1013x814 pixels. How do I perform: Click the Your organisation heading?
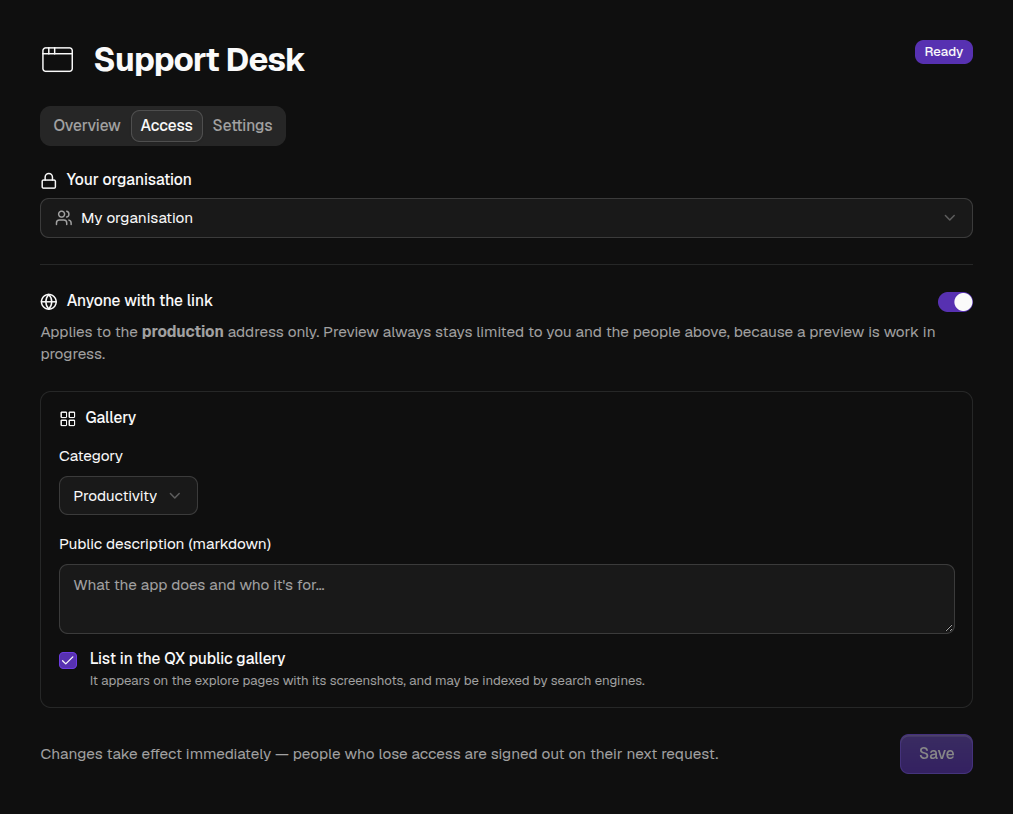click(129, 180)
